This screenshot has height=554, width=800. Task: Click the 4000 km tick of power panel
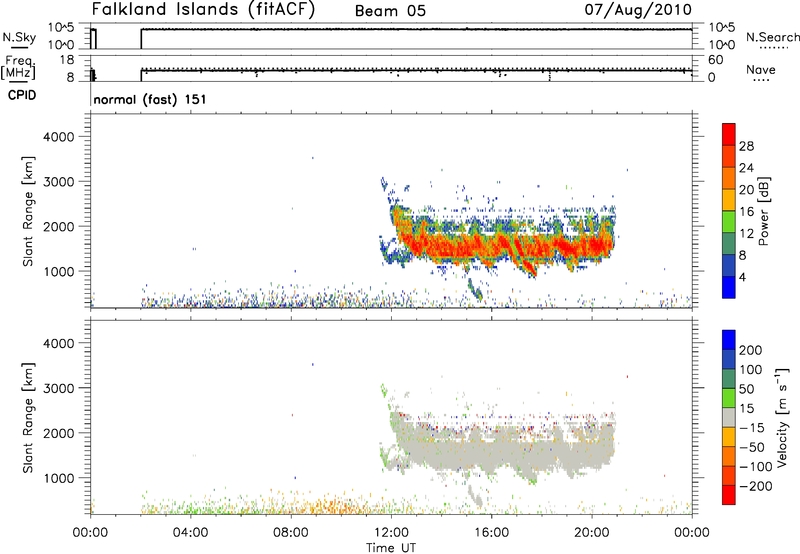[x=59, y=137]
